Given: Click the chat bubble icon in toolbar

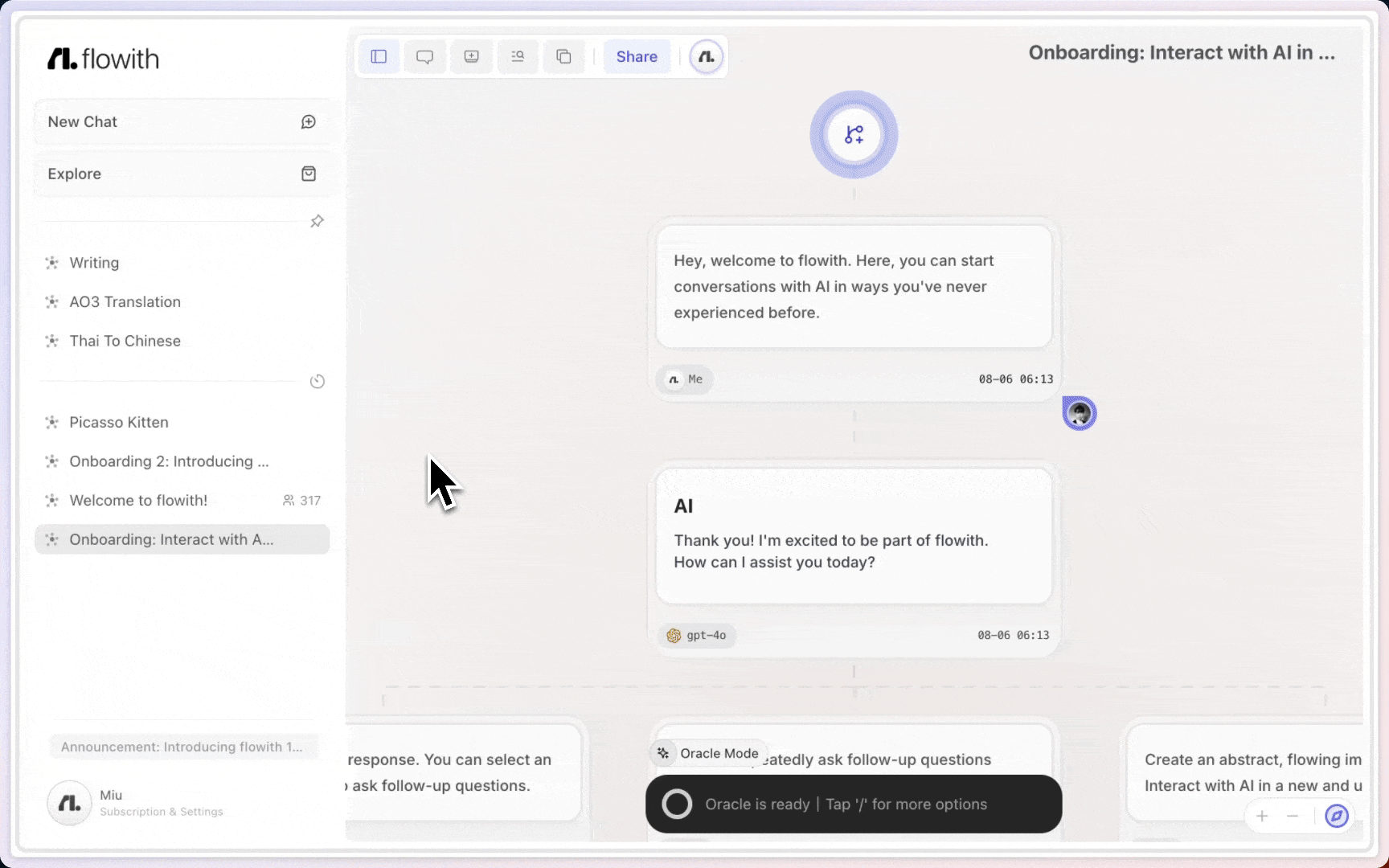Looking at the screenshot, I should (x=425, y=56).
